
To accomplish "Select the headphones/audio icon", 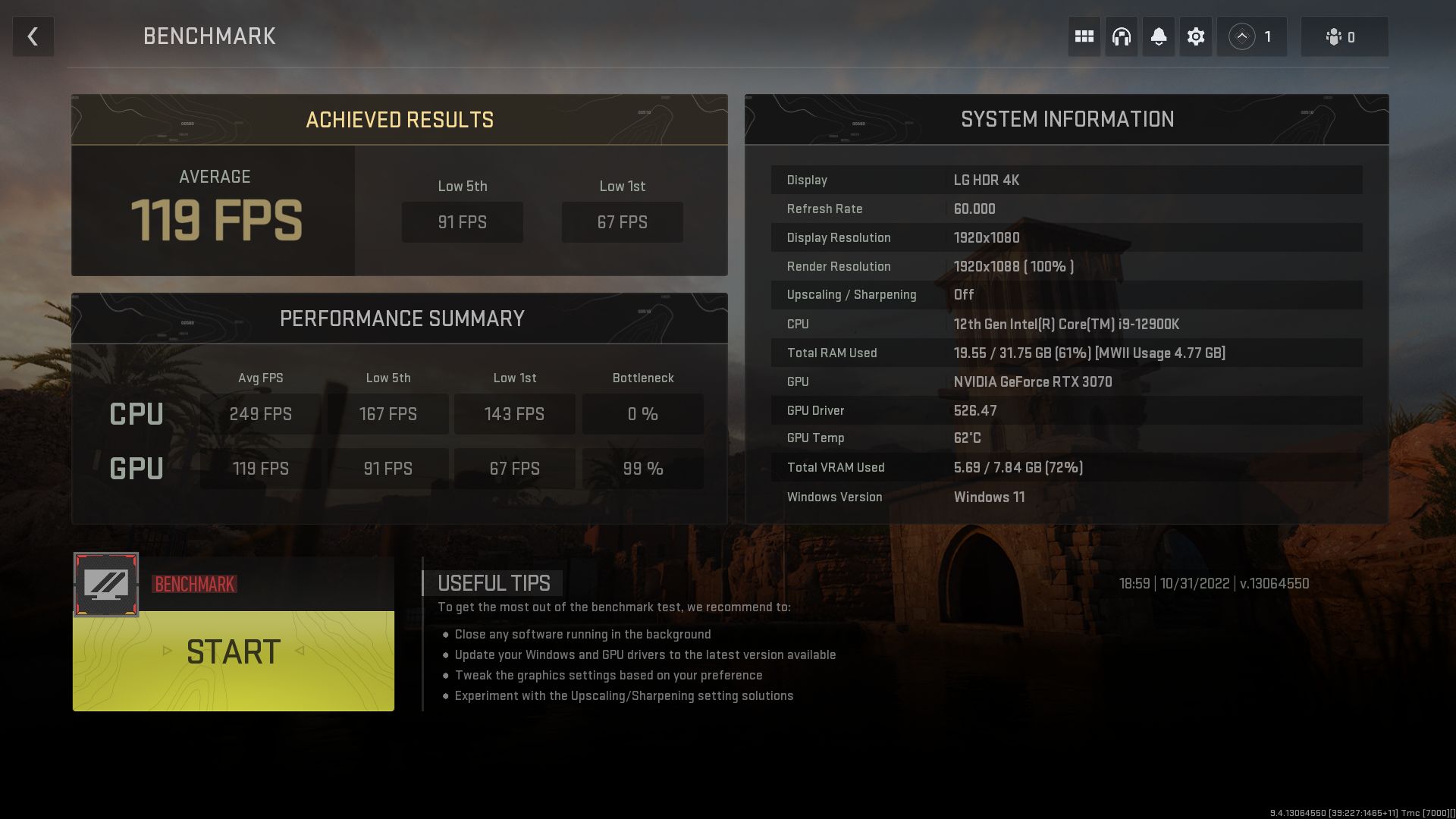I will click(x=1121, y=37).
